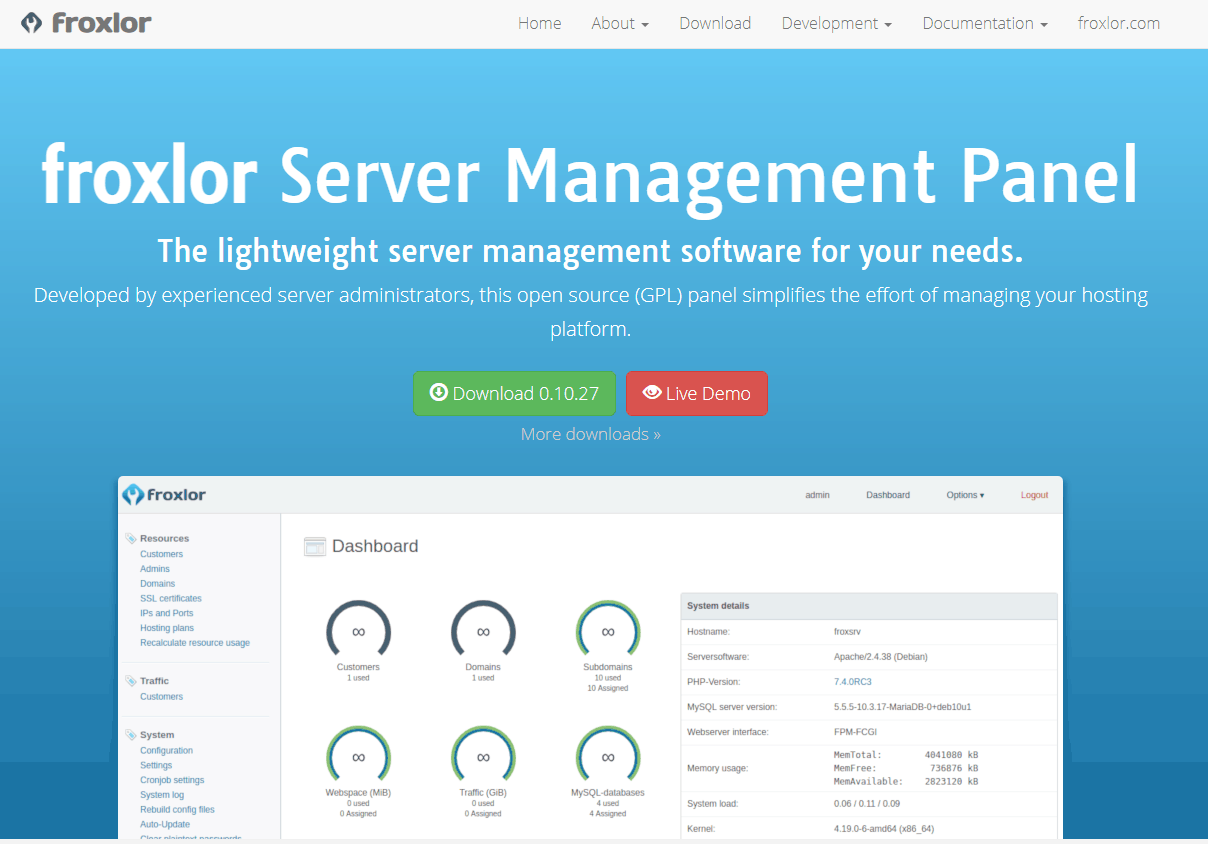Open Customers under the Traffic section

[x=161, y=697]
